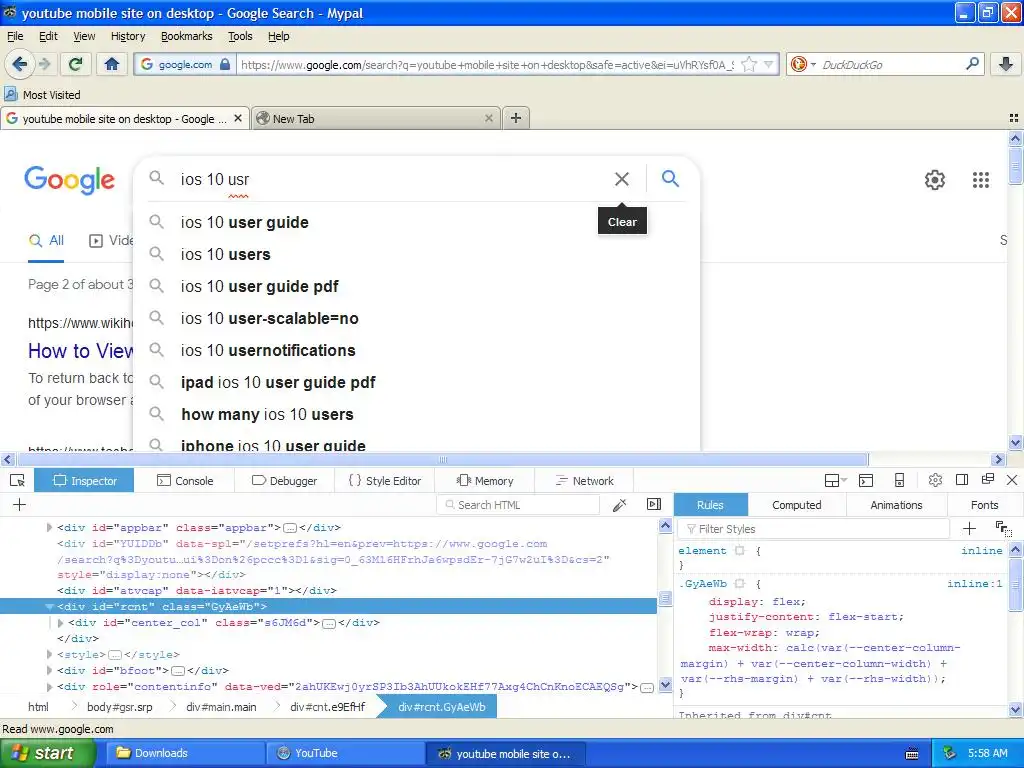
Task: Open the Bookmarks menu
Action: click(x=186, y=36)
